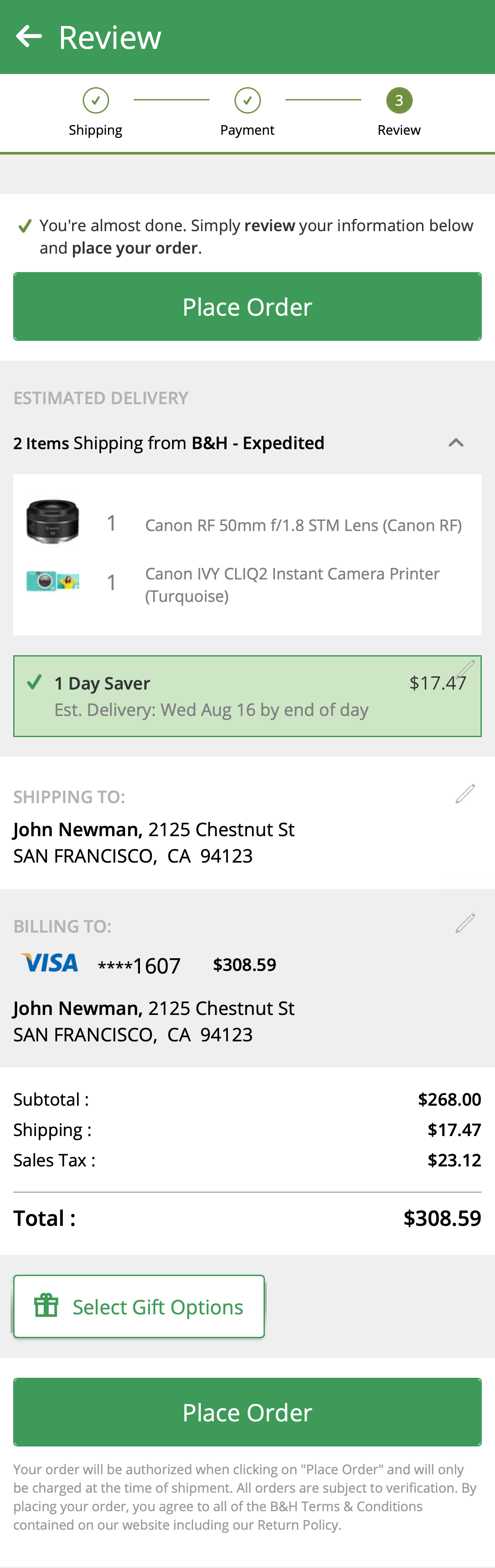Image resolution: width=495 pixels, height=1568 pixels.
Task: Select the Shipping step checkmark circle
Action: [95, 100]
